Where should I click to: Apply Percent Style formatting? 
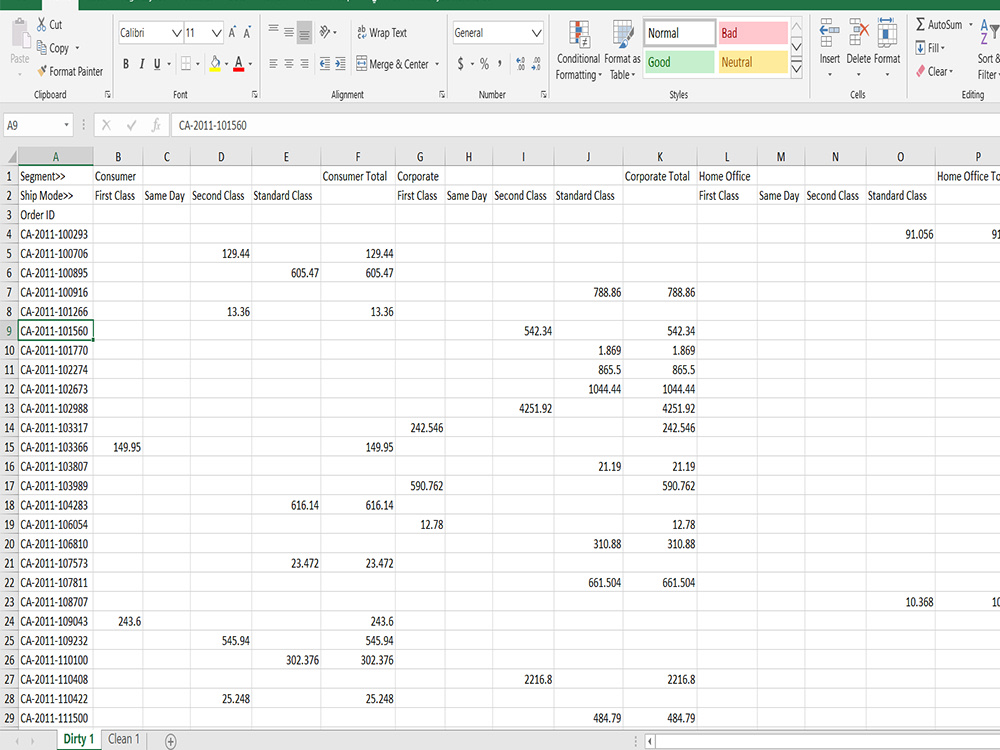(484, 64)
